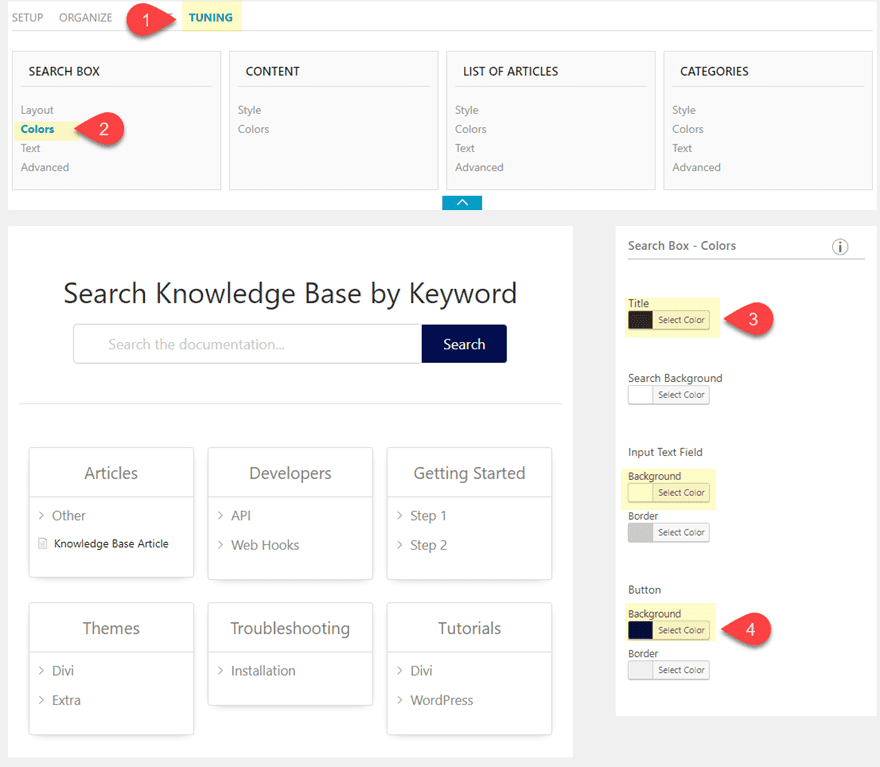Image resolution: width=880 pixels, height=767 pixels.
Task: Open Layout settings under Search Box
Action: (x=37, y=110)
